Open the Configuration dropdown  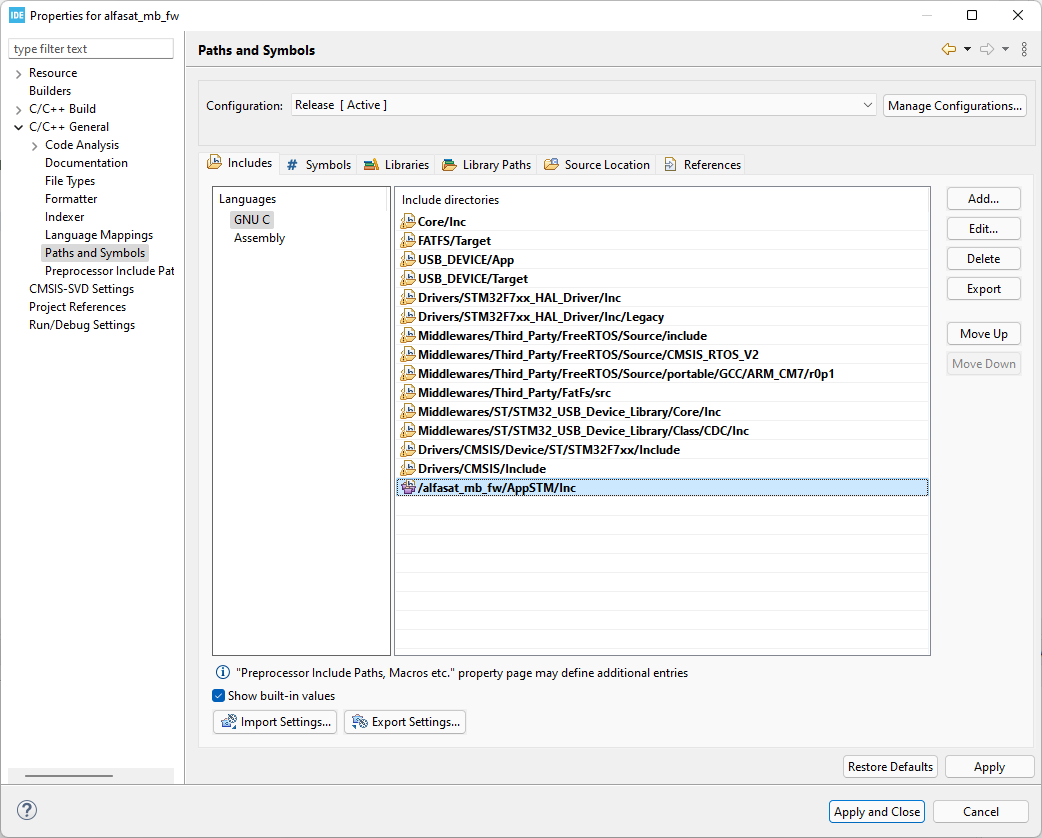(x=583, y=105)
